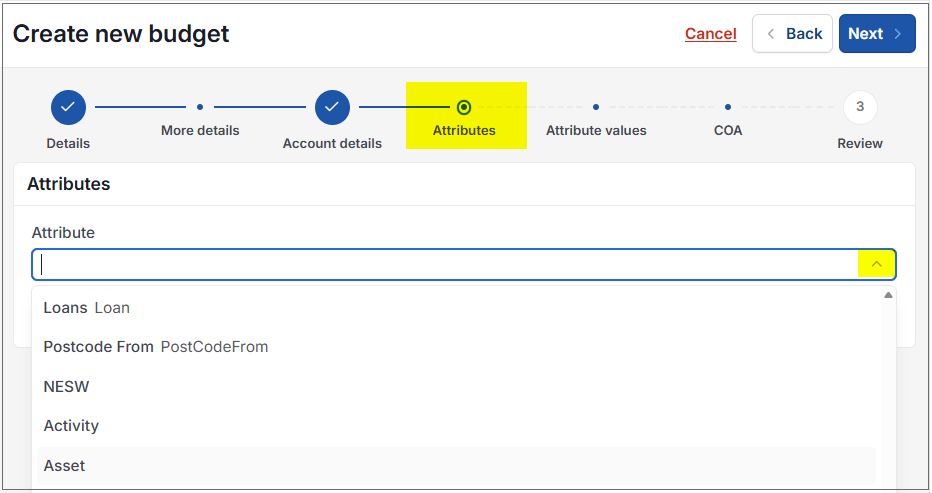
Task: Click the More details step dot
Action: pos(200,107)
